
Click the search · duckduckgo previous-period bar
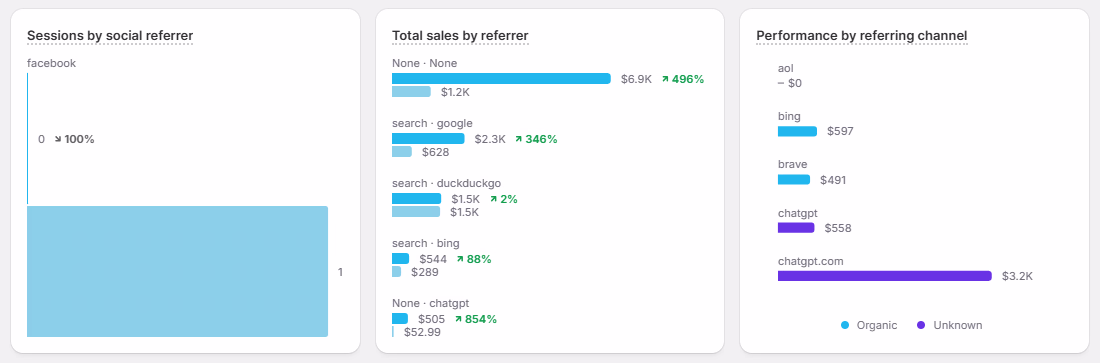pyautogui.click(x=416, y=211)
